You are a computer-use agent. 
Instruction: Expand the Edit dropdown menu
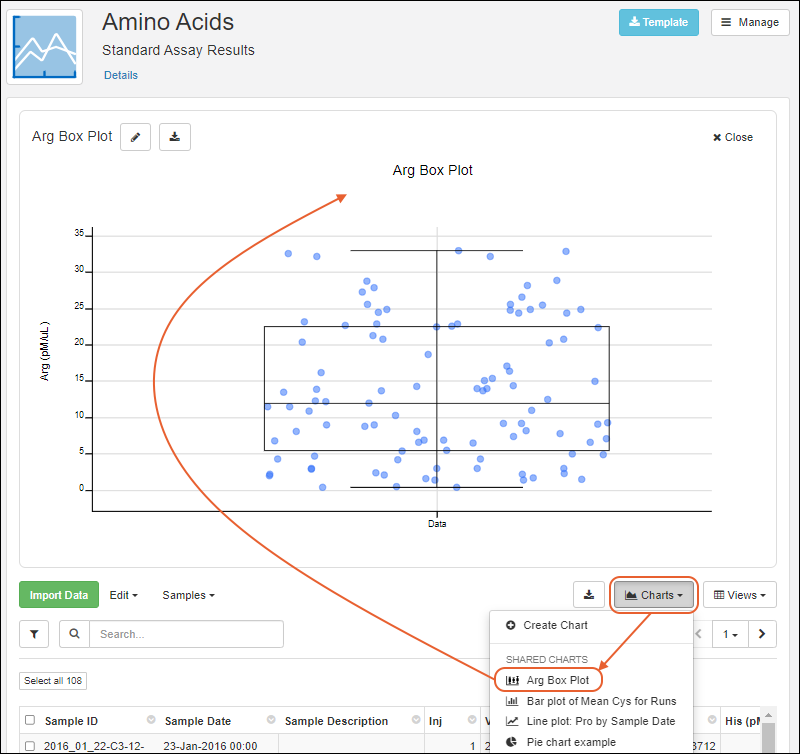pos(123,595)
